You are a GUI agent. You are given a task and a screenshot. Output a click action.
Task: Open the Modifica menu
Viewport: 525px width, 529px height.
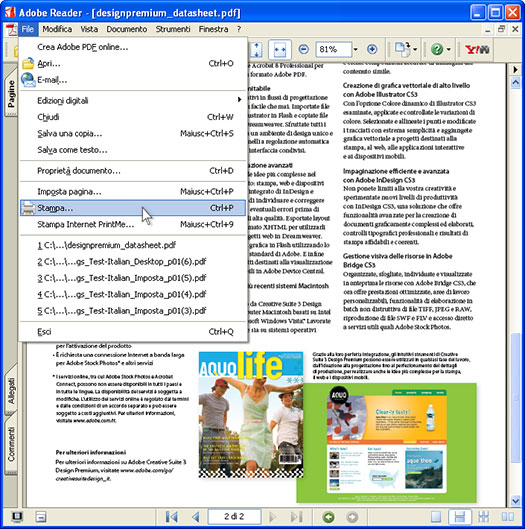pyautogui.click(x=57, y=29)
